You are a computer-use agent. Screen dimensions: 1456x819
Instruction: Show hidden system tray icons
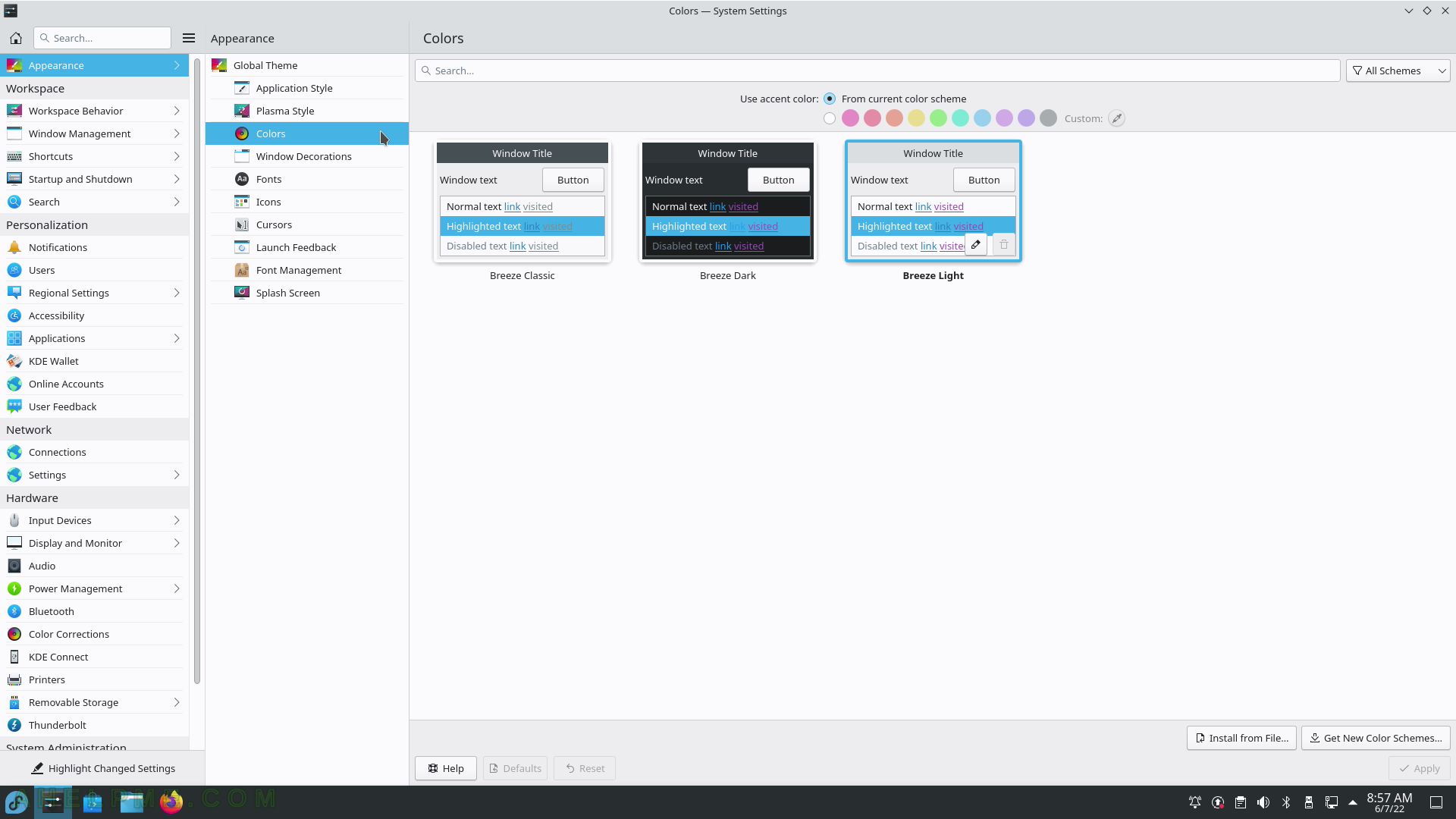coord(1353,802)
